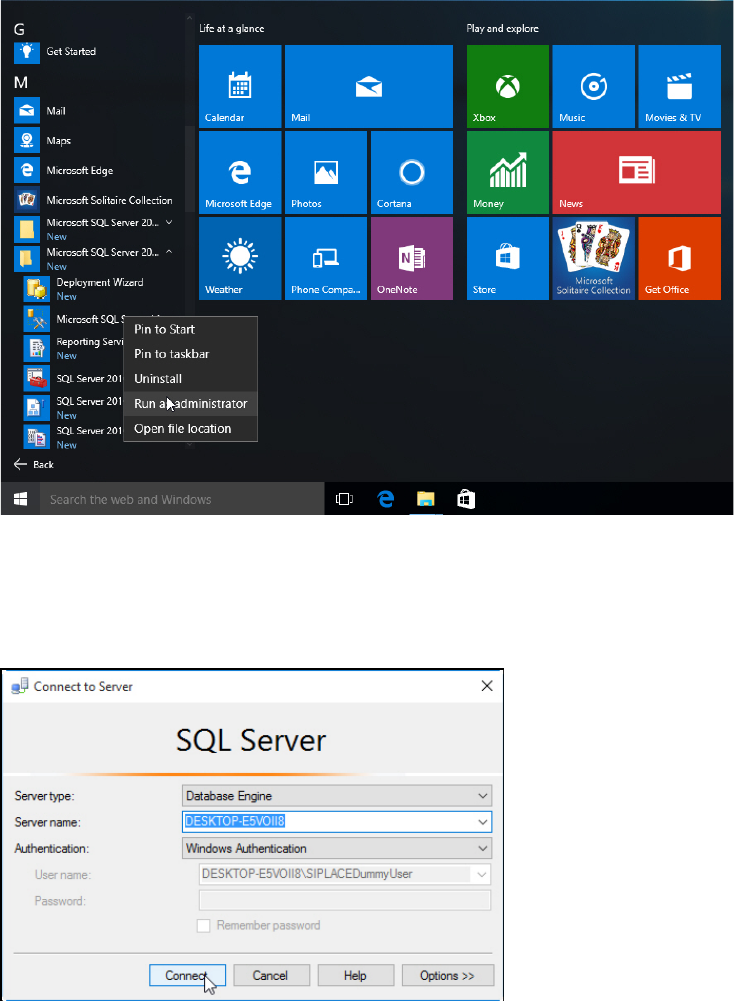The width and height of the screenshot is (734, 1001).
Task: Open the Server name dropdown arrow
Action: coord(483,822)
